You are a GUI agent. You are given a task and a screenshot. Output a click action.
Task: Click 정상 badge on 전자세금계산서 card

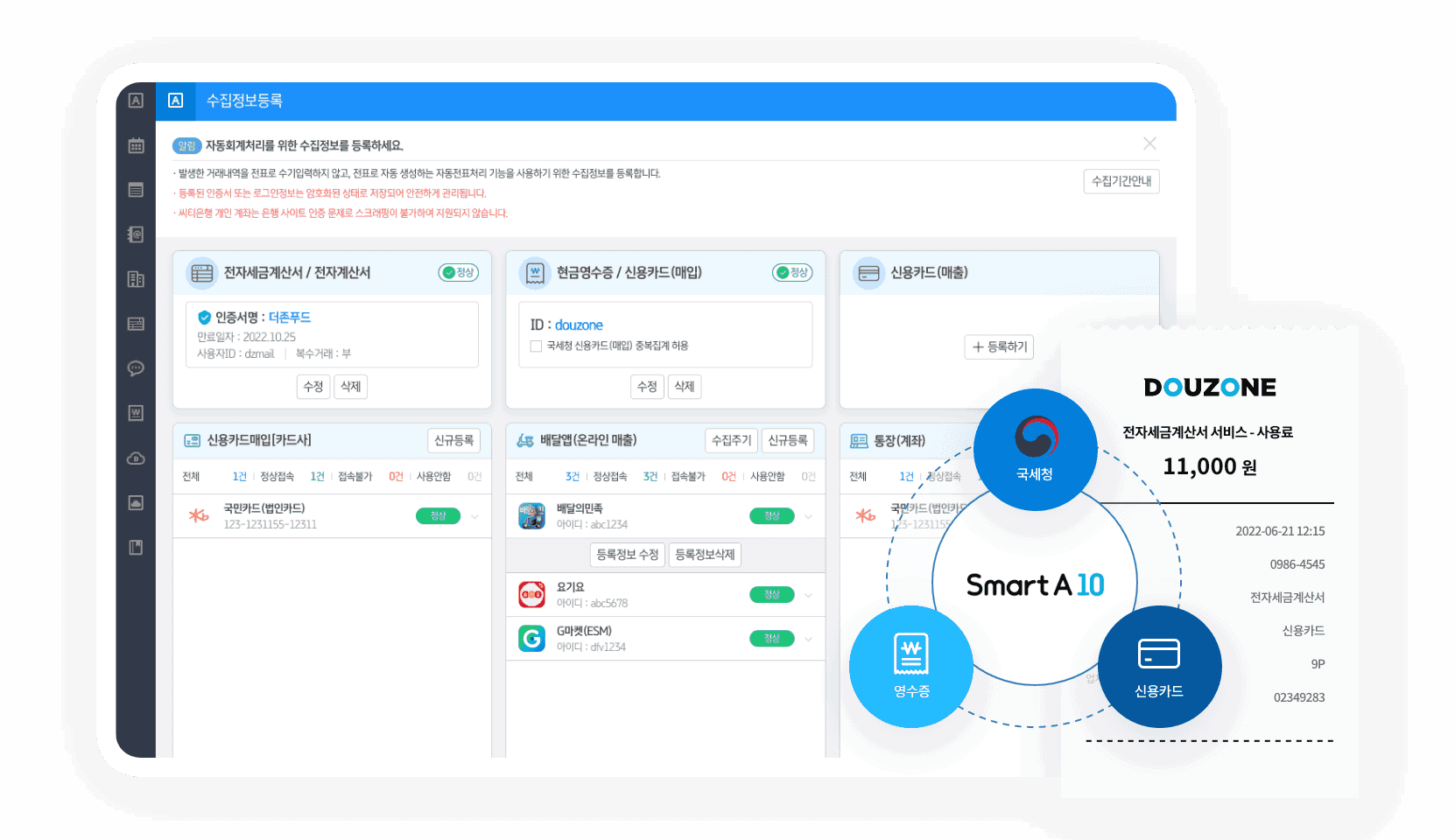click(459, 273)
